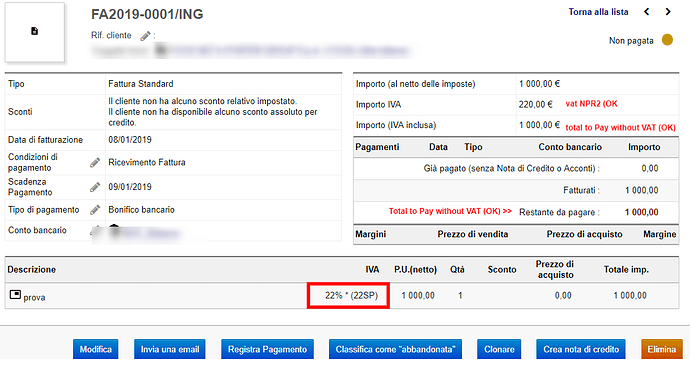Click the invoice document thumbnail icon
Image resolution: width=690 pixels, height=367 pixels.
34,31
